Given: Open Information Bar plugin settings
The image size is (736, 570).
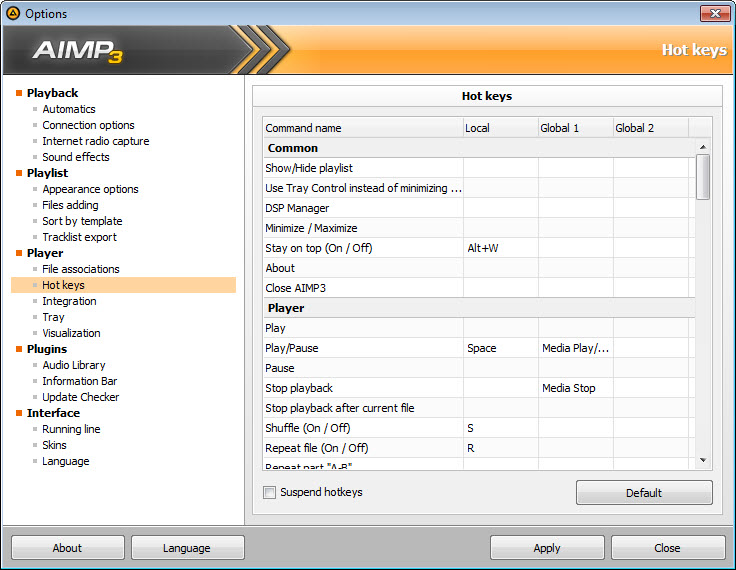Looking at the screenshot, I should [x=80, y=381].
